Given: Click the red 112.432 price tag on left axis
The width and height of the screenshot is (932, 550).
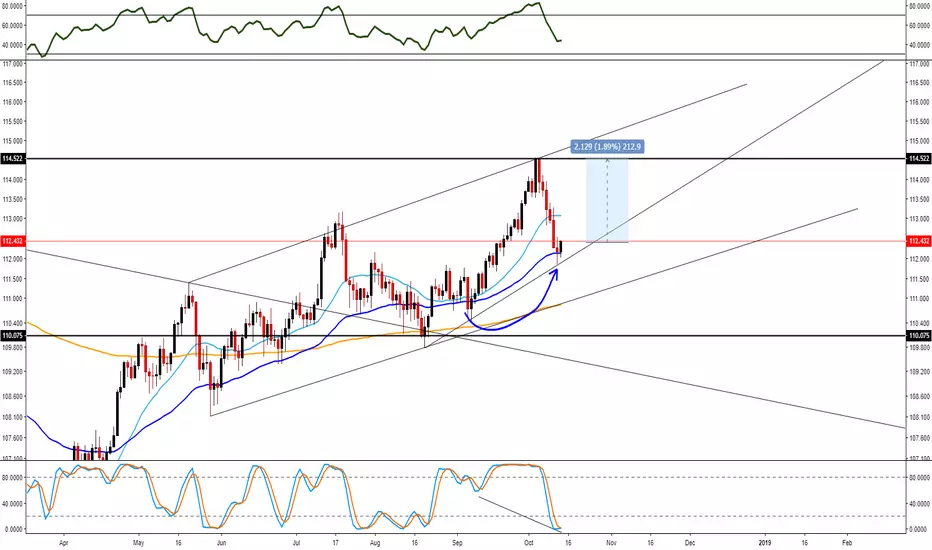Looking at the screenshot, I should coord(12,241).
